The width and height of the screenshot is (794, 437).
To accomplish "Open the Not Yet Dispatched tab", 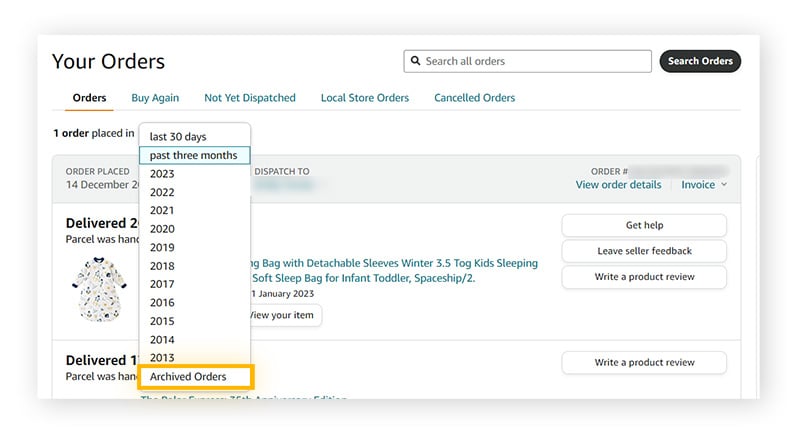I will [250, 98].
